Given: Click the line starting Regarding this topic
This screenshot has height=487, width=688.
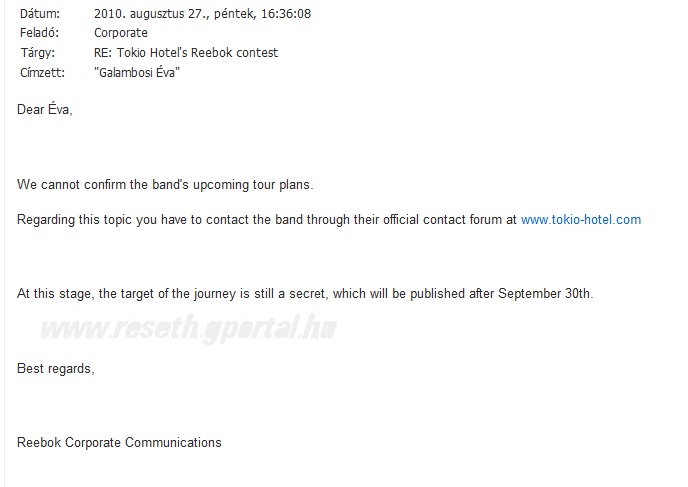Looking at the screenshot, I should (329, 220).
